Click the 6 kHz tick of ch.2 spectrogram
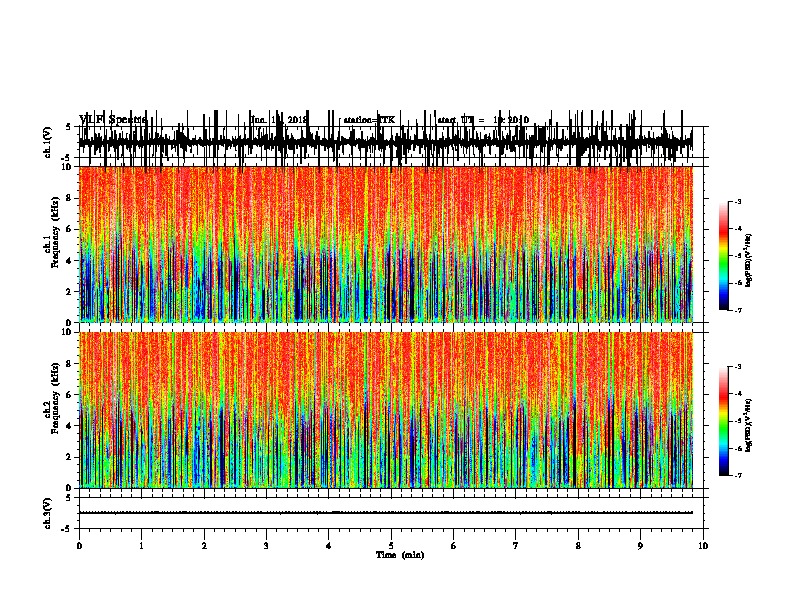This screenshot has width=792, height=612. click(70, 395)
